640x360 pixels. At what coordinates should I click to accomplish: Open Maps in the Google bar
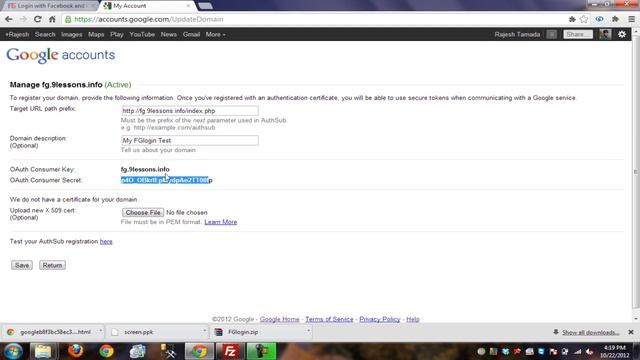(96, 35)
